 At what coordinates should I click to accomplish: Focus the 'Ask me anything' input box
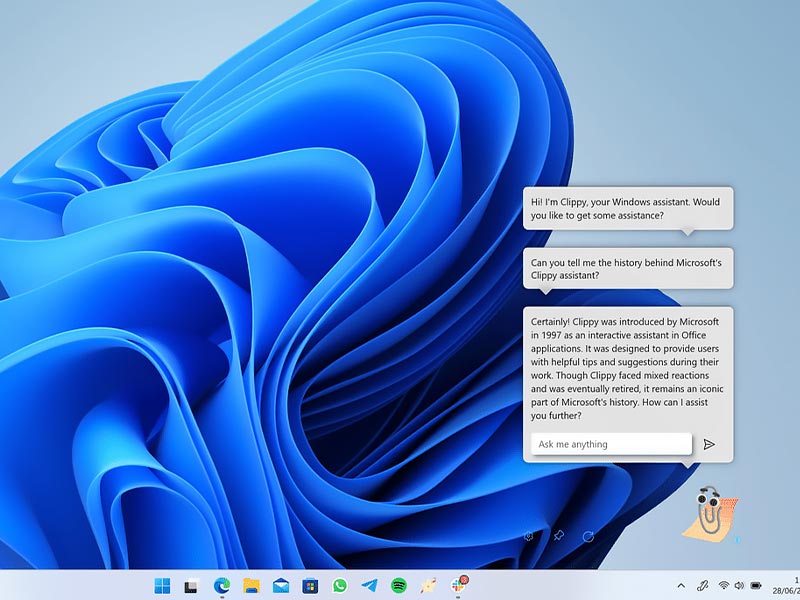(x=611, y=444)
